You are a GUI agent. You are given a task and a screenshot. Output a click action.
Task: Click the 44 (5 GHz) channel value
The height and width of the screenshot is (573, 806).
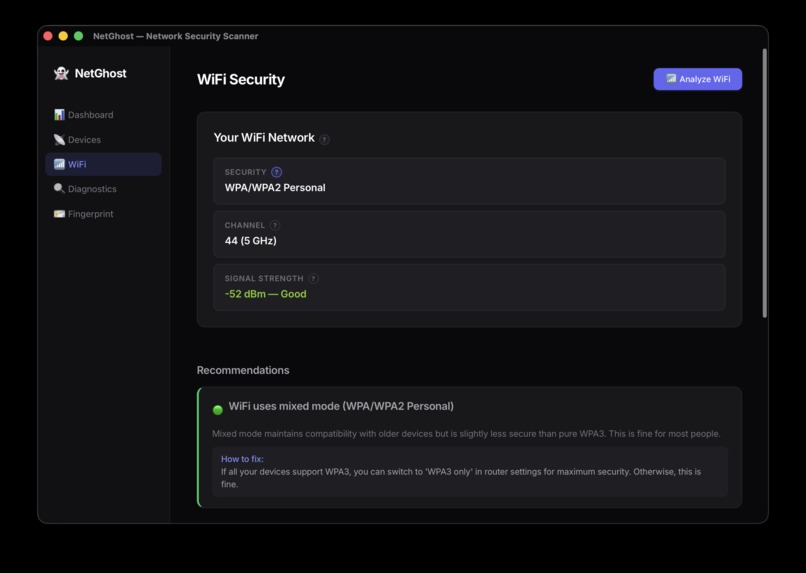pyautogui.click(x=250, y=241)
